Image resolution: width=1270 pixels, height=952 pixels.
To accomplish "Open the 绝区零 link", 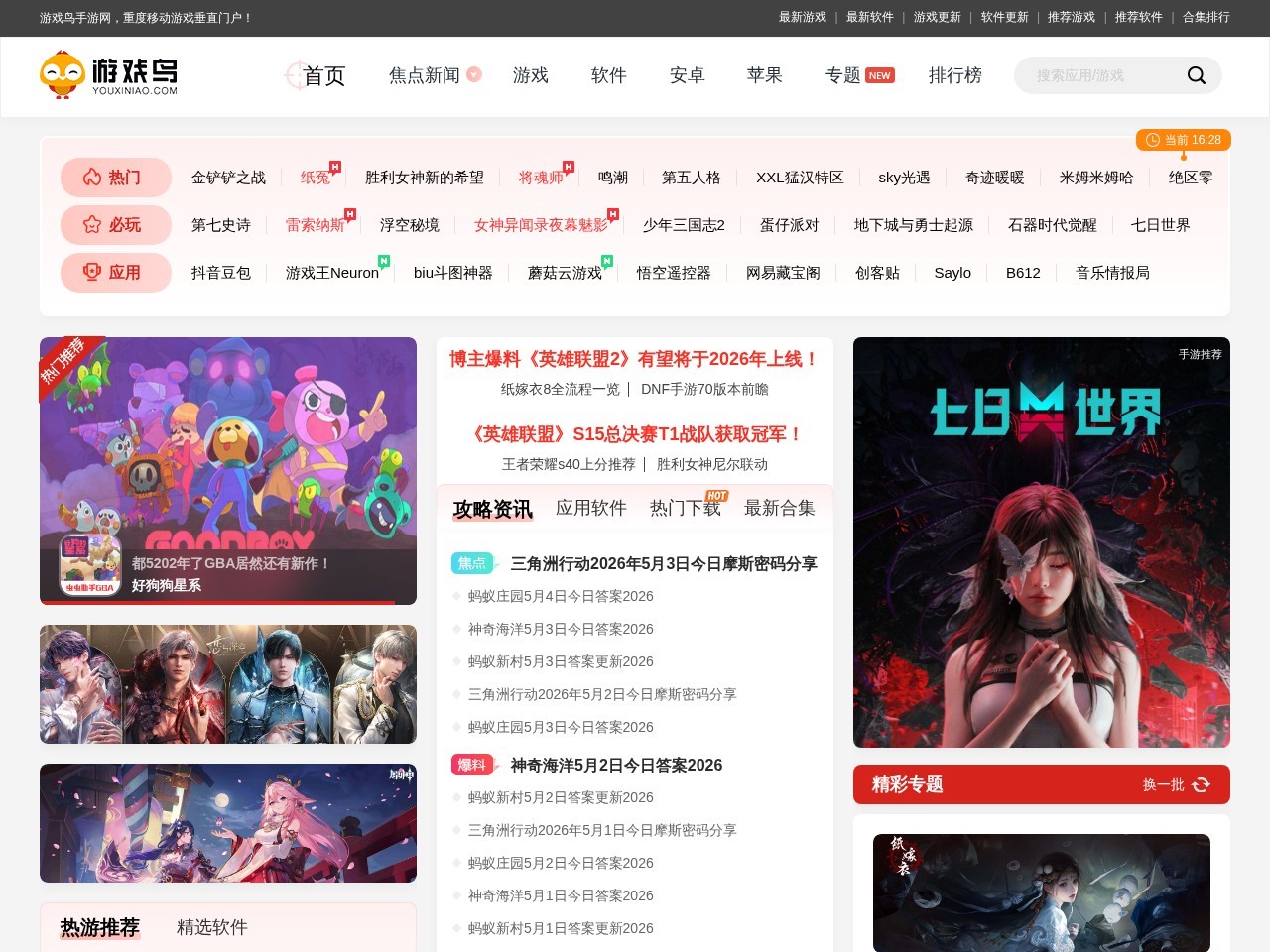I will 1191,178.
